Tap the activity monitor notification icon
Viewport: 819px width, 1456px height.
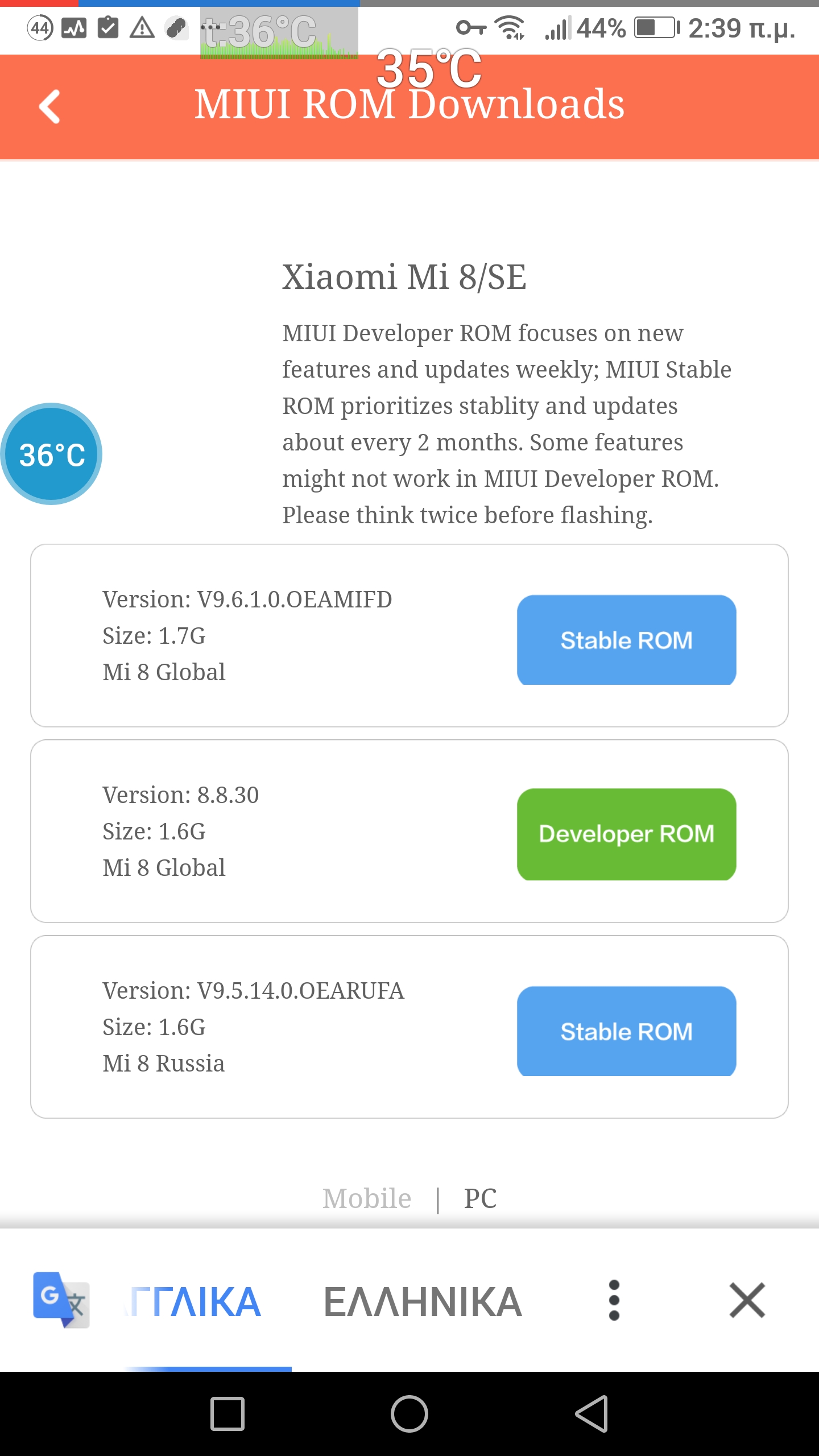(x=74, y=28)
